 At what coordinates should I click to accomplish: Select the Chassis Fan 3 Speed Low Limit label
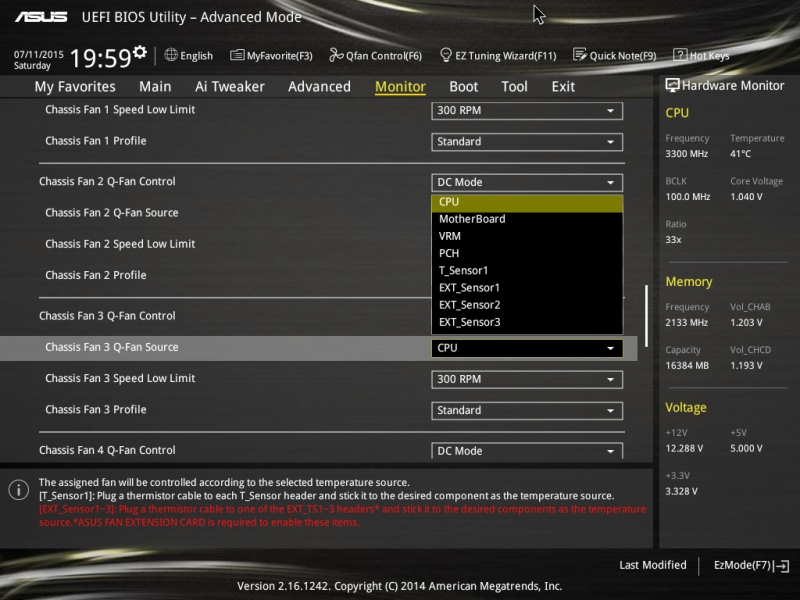[x=120, y=378]
